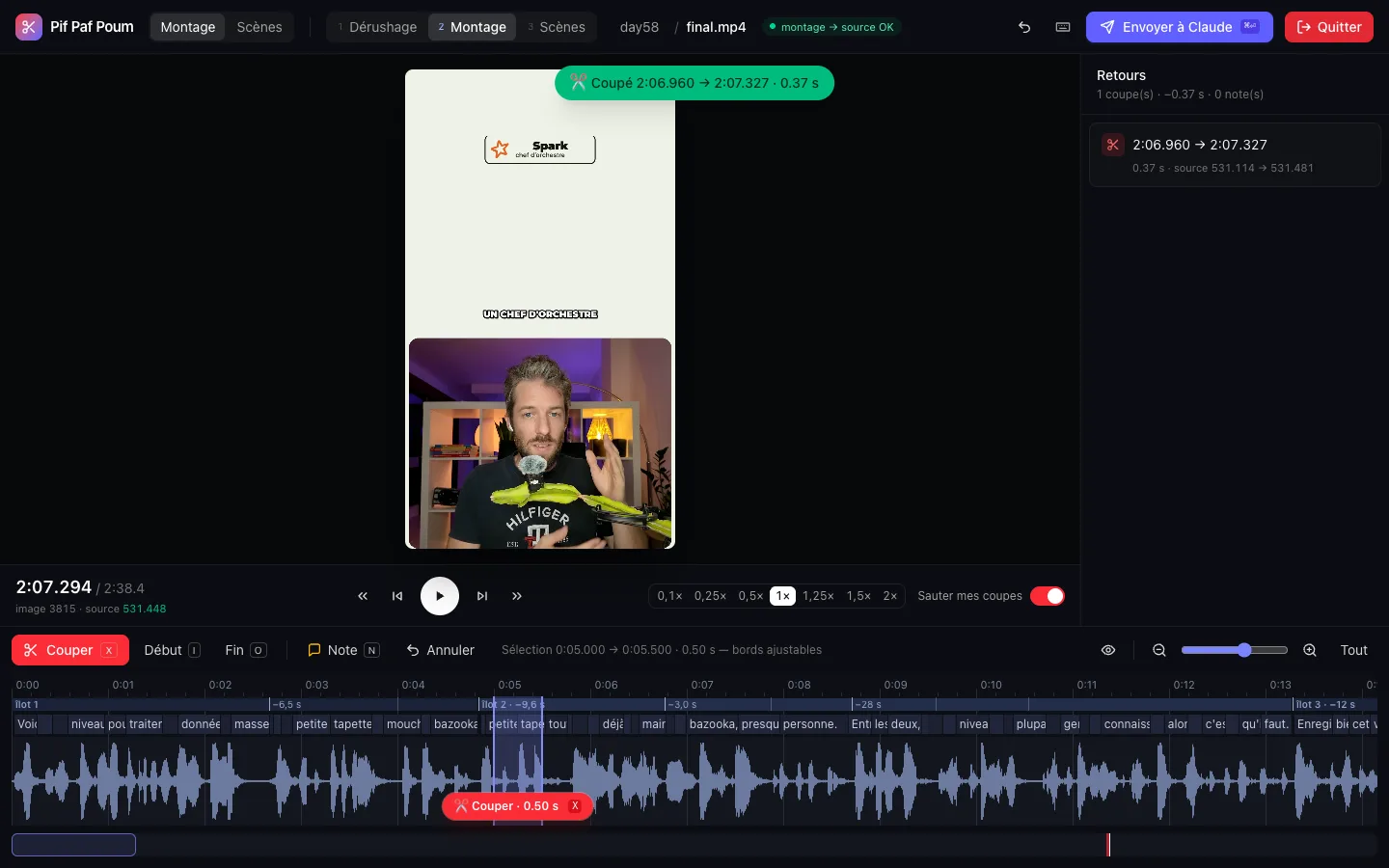
Task: Click the 'Îlot 3 · −12 s' segment label
Action: [x=1325, y=704]
